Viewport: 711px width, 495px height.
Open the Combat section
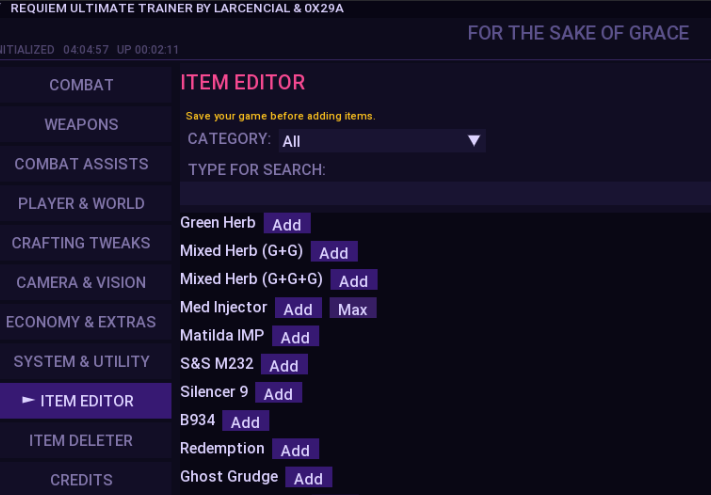pyautogui.click(x=81, y=85)
